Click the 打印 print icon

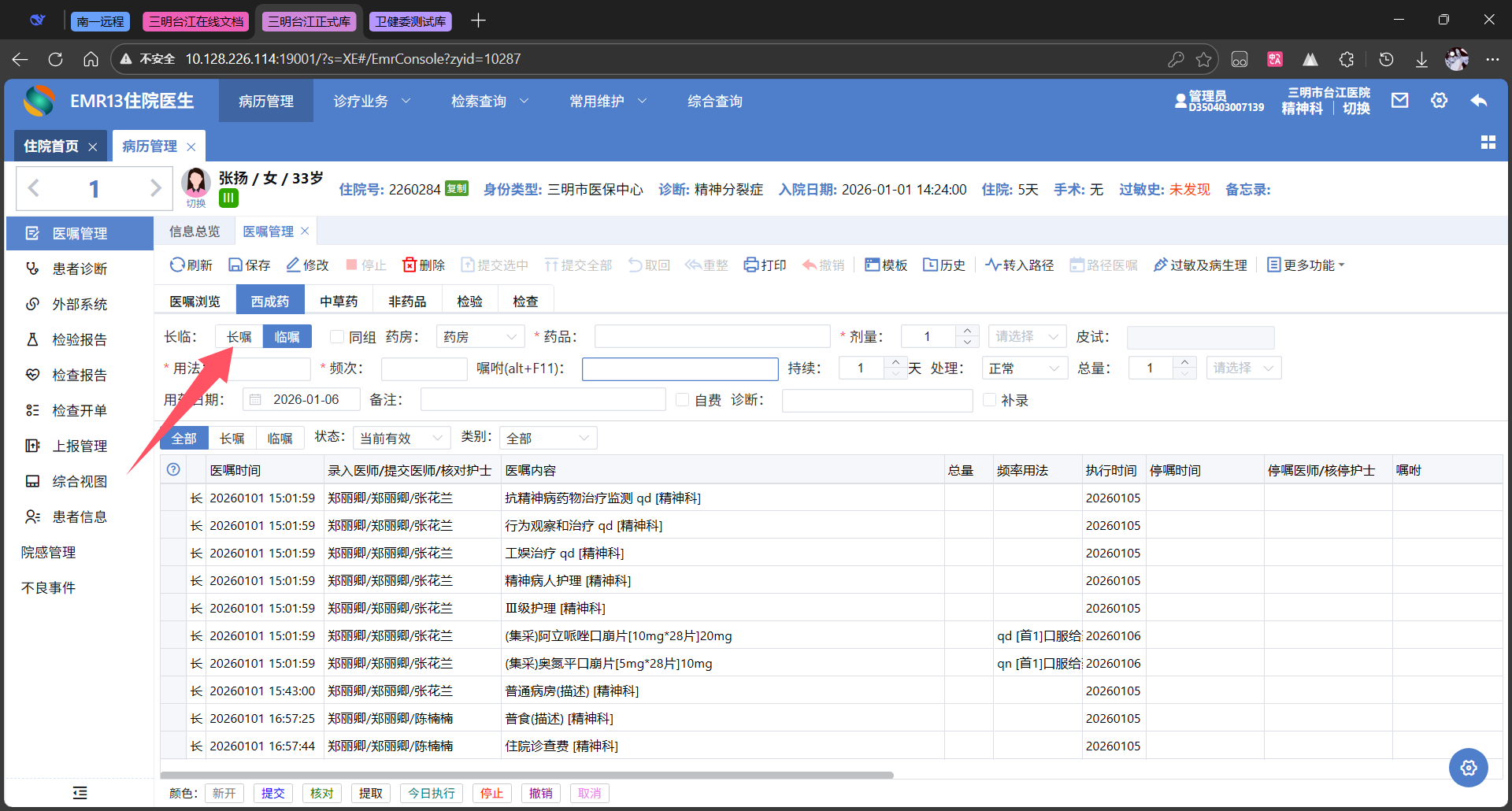click(751, 265)
